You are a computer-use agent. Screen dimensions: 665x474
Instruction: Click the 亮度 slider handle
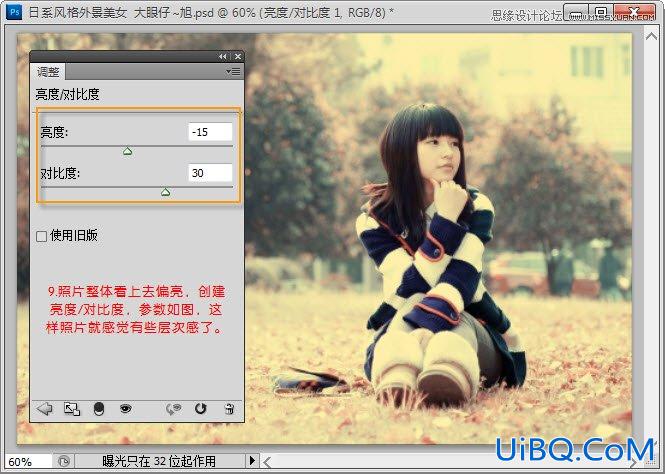(127, 151)
